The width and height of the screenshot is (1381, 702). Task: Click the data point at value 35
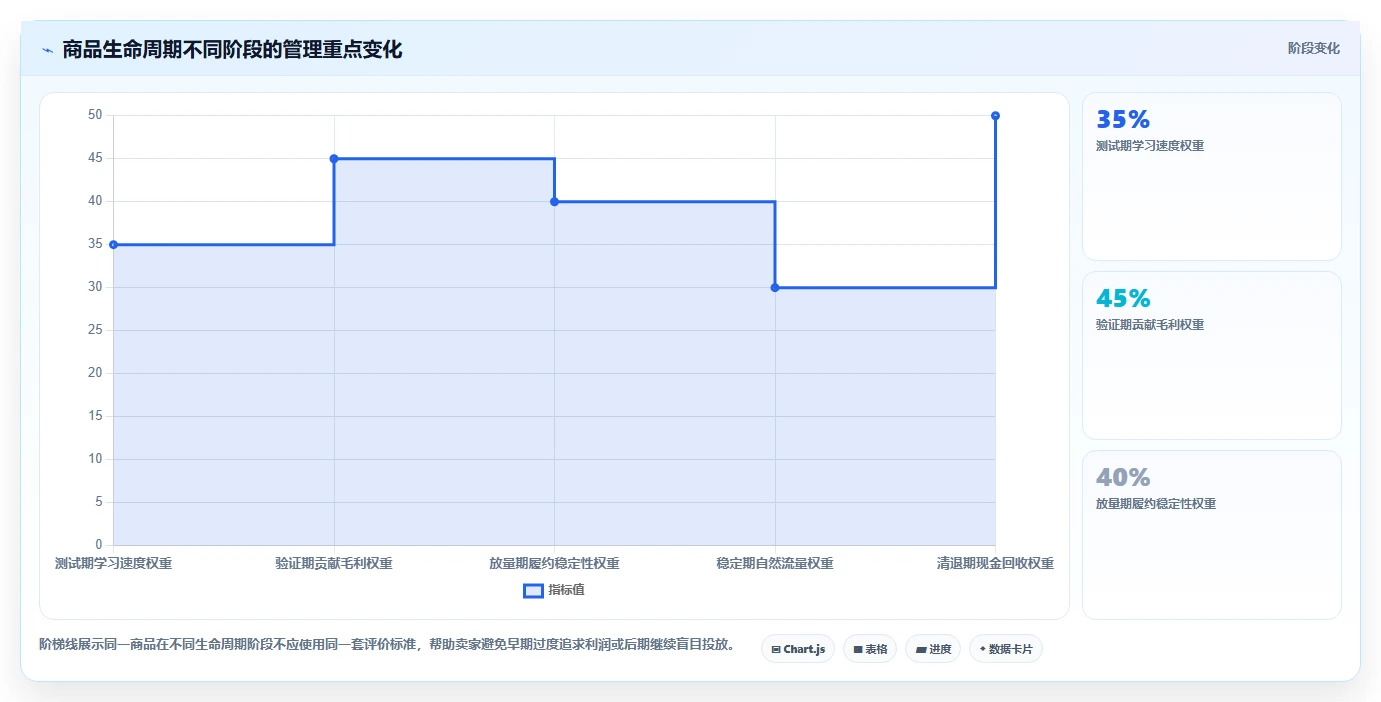click(x=113, y=244)
